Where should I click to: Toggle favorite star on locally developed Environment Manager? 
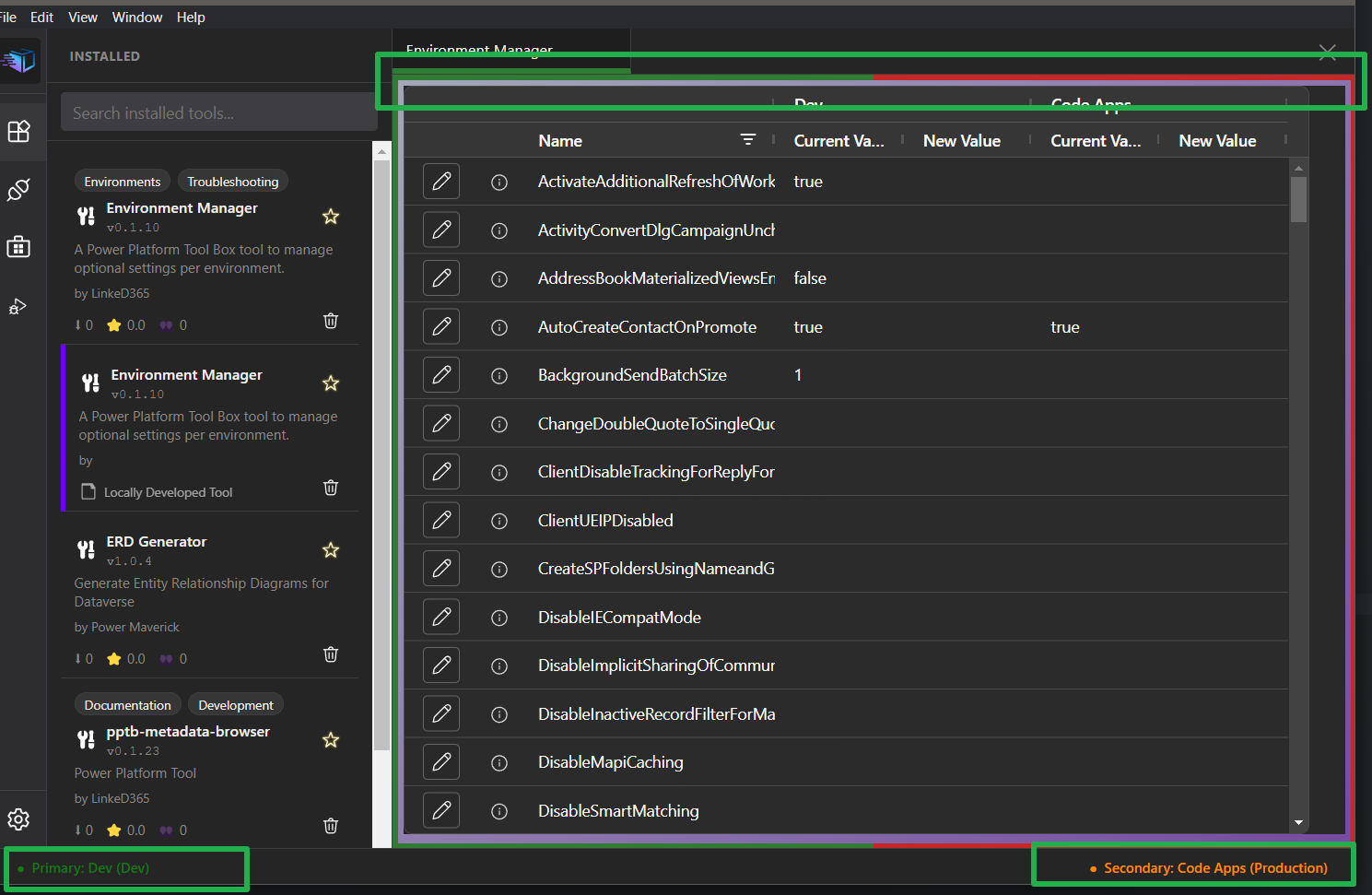click(331, 383)
